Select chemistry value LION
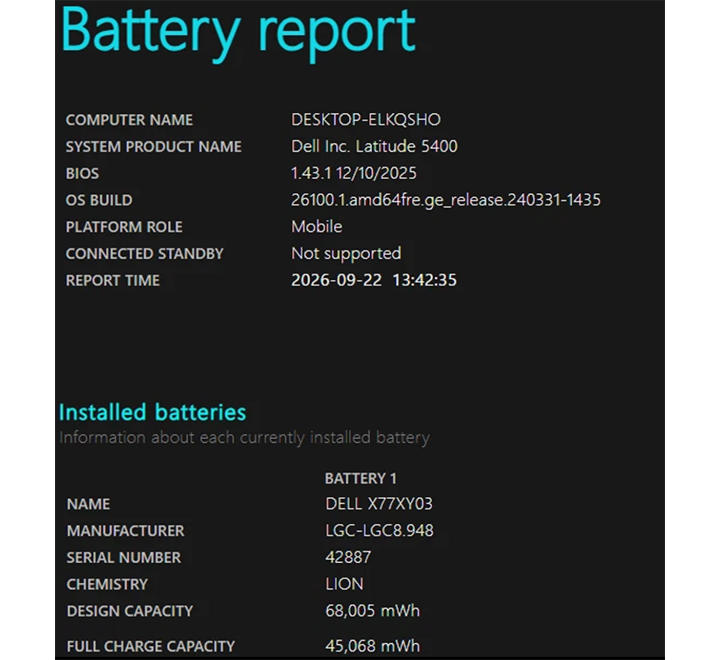Image resolution: width=720 pixels, height=660 pixels. point(344,584)
